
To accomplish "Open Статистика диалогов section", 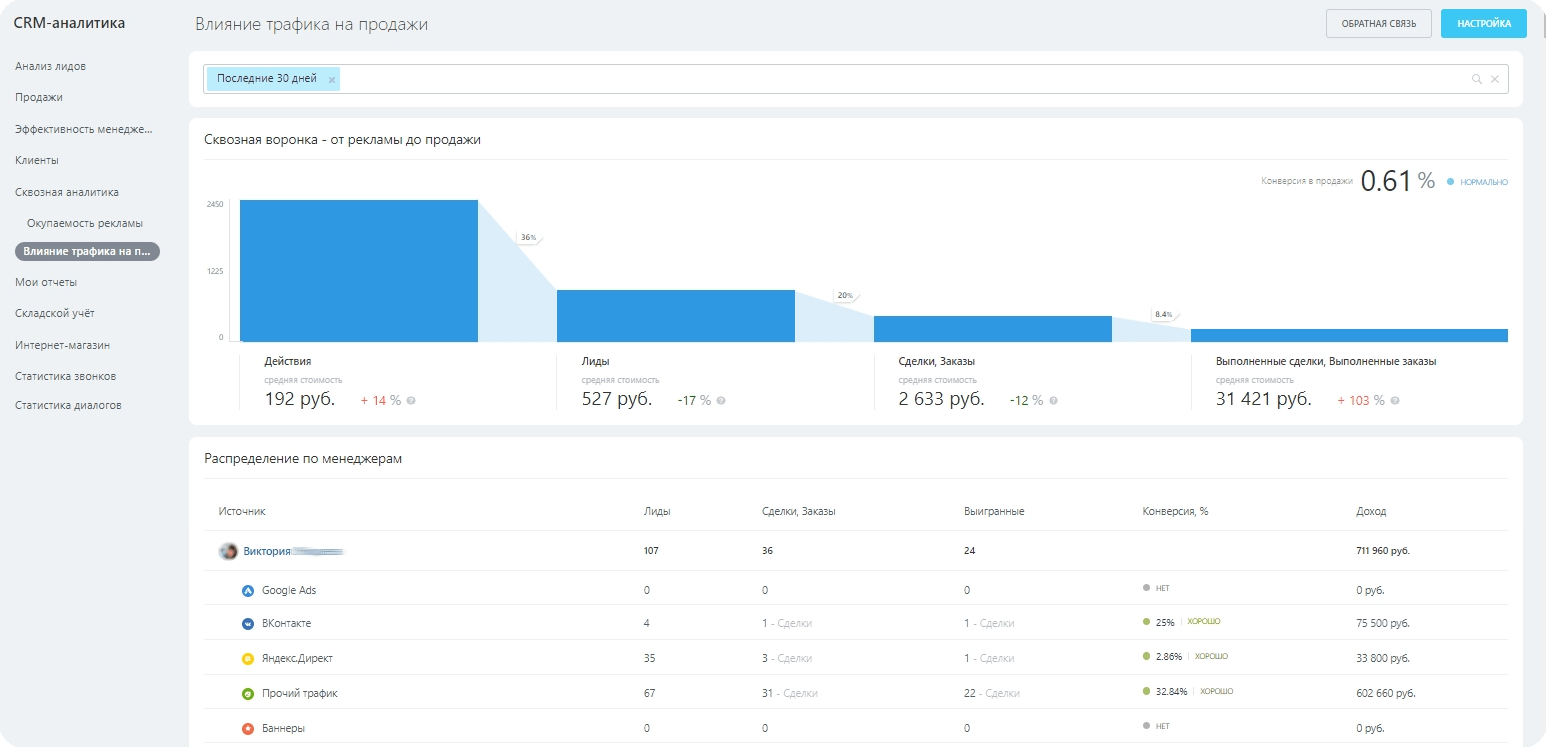I will point(69,405).
